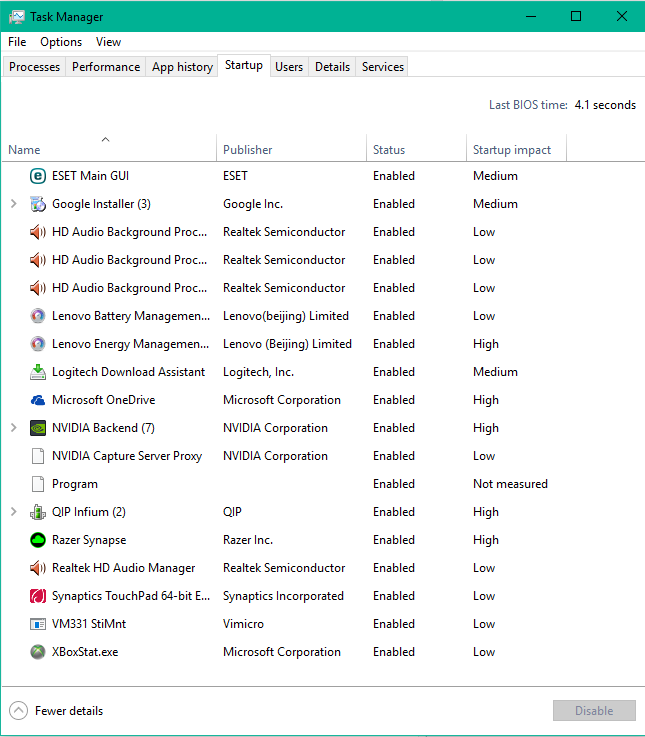Click the Razer Synapse green icon
The height and width of the screenshot is (737, 645).
(x=38, y=540)
